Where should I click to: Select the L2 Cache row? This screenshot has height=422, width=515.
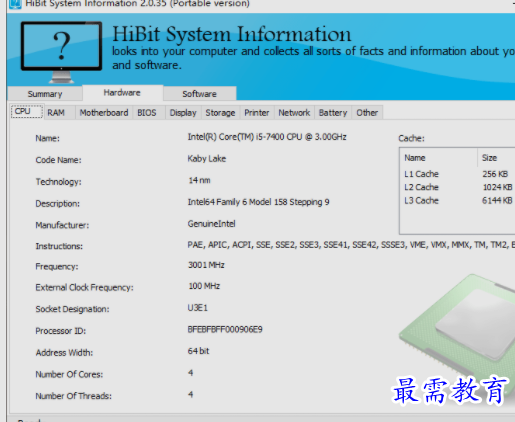click(x=458, y=187)
